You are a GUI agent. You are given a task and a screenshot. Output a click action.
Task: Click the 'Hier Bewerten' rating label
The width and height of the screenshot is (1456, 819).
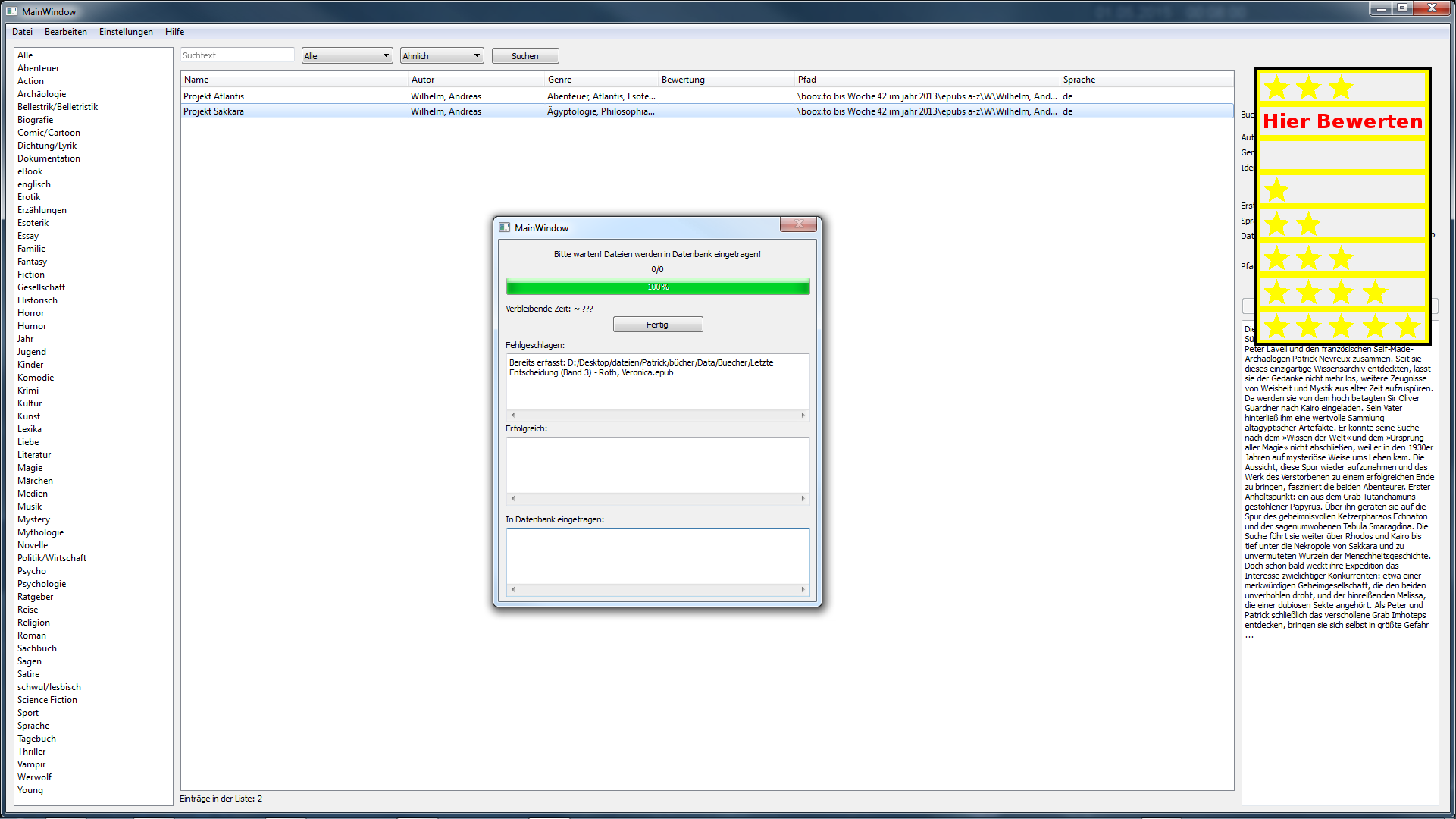coord(1342,121)
